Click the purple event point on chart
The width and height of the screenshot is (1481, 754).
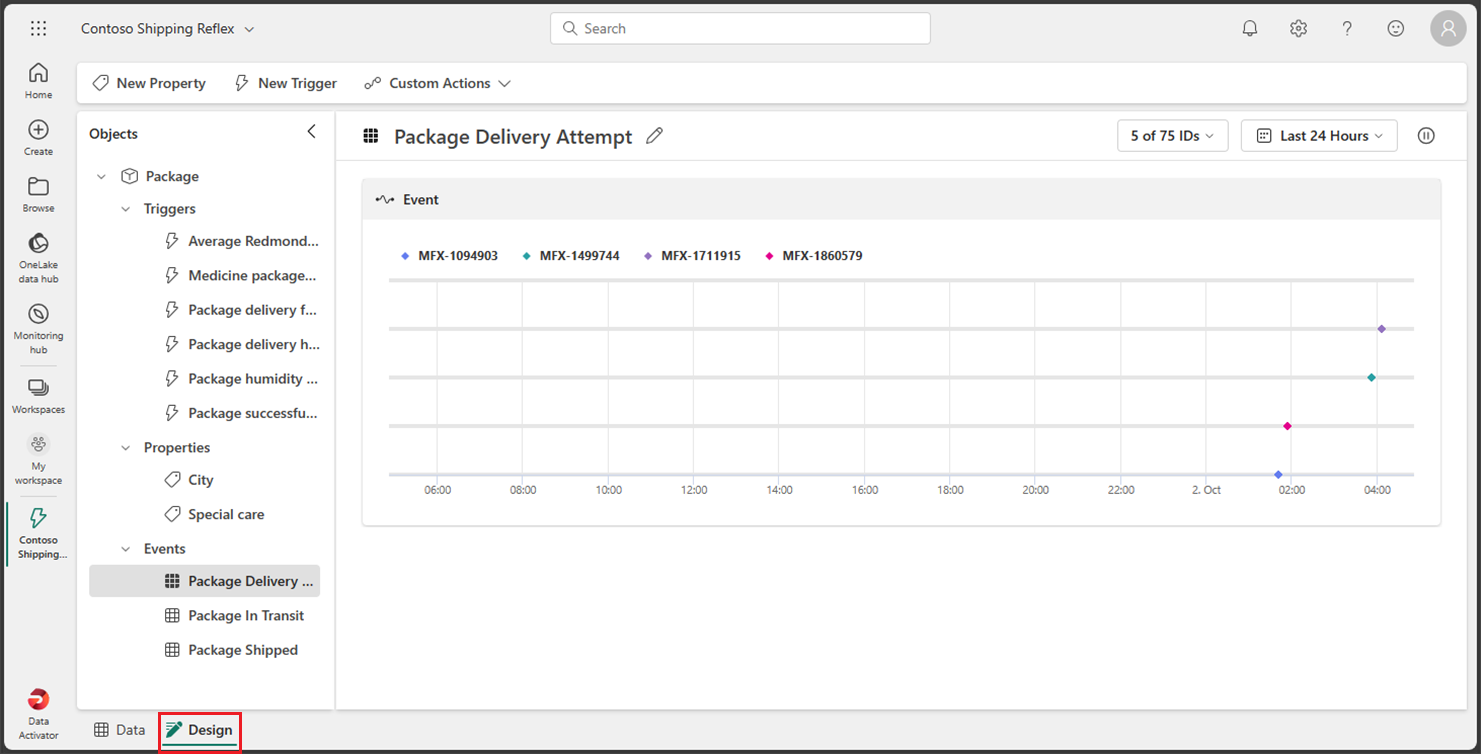click(1381, 329)
